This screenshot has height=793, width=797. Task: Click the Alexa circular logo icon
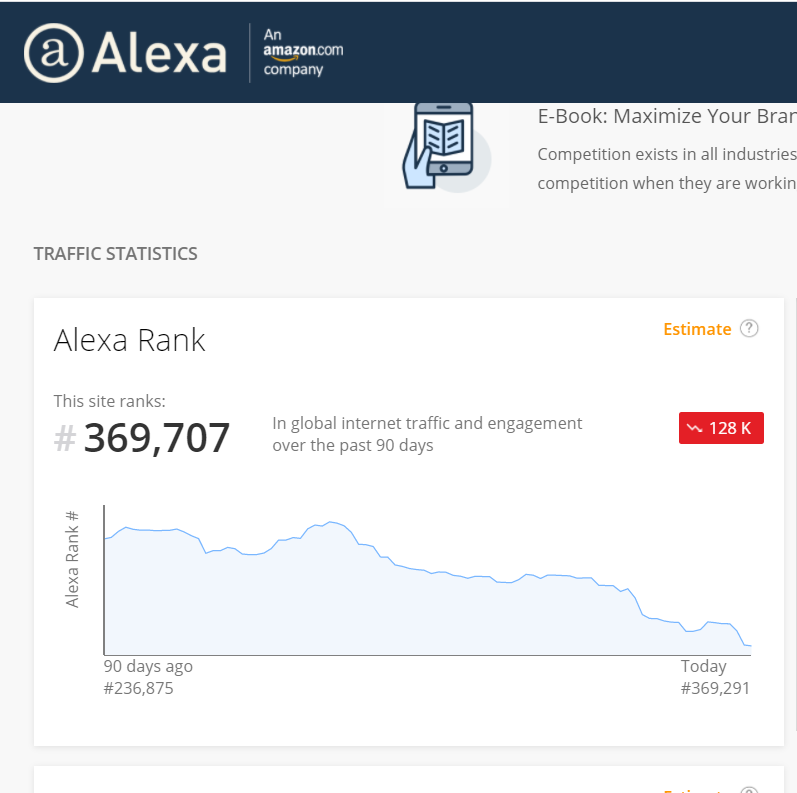tap(53, 52)
